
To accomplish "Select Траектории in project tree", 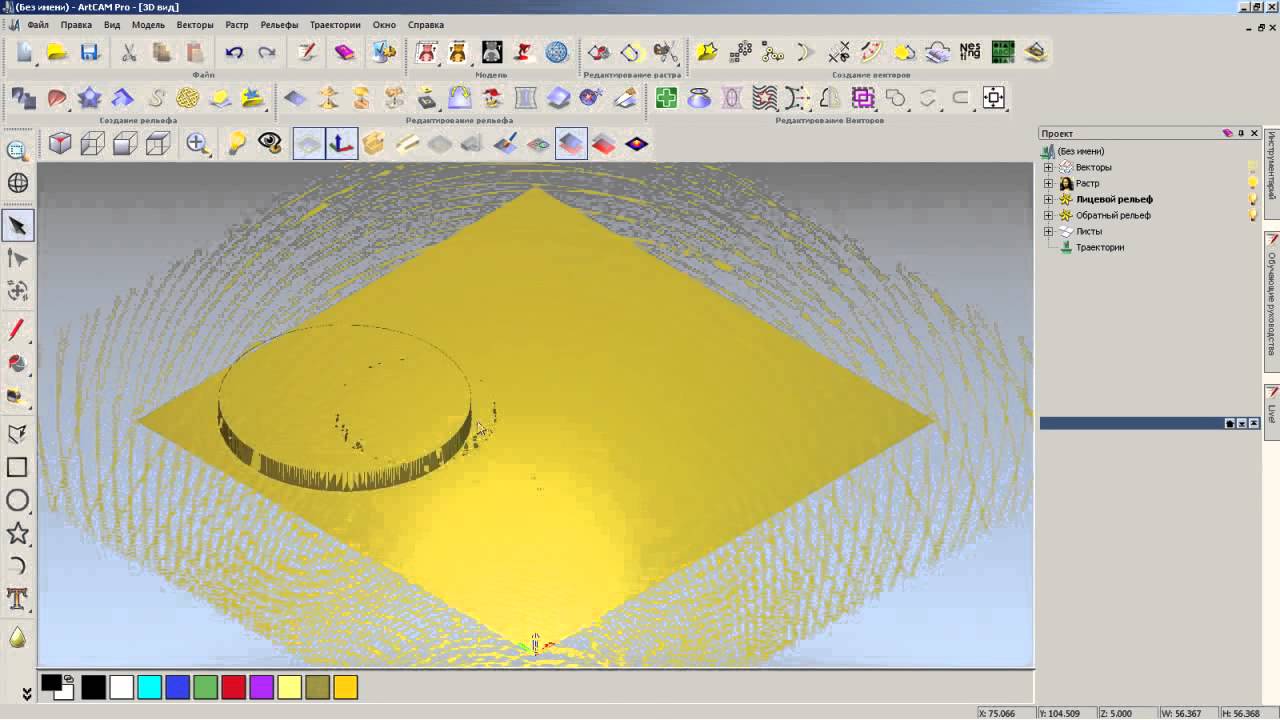I will (1099, 247).
